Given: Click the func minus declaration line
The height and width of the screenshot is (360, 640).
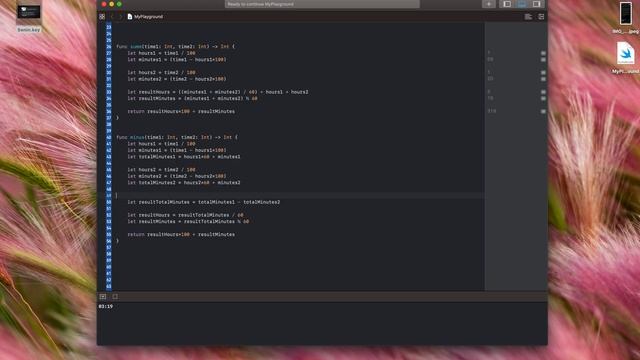Looking at the screenshot, I should [x=177, y=137].
